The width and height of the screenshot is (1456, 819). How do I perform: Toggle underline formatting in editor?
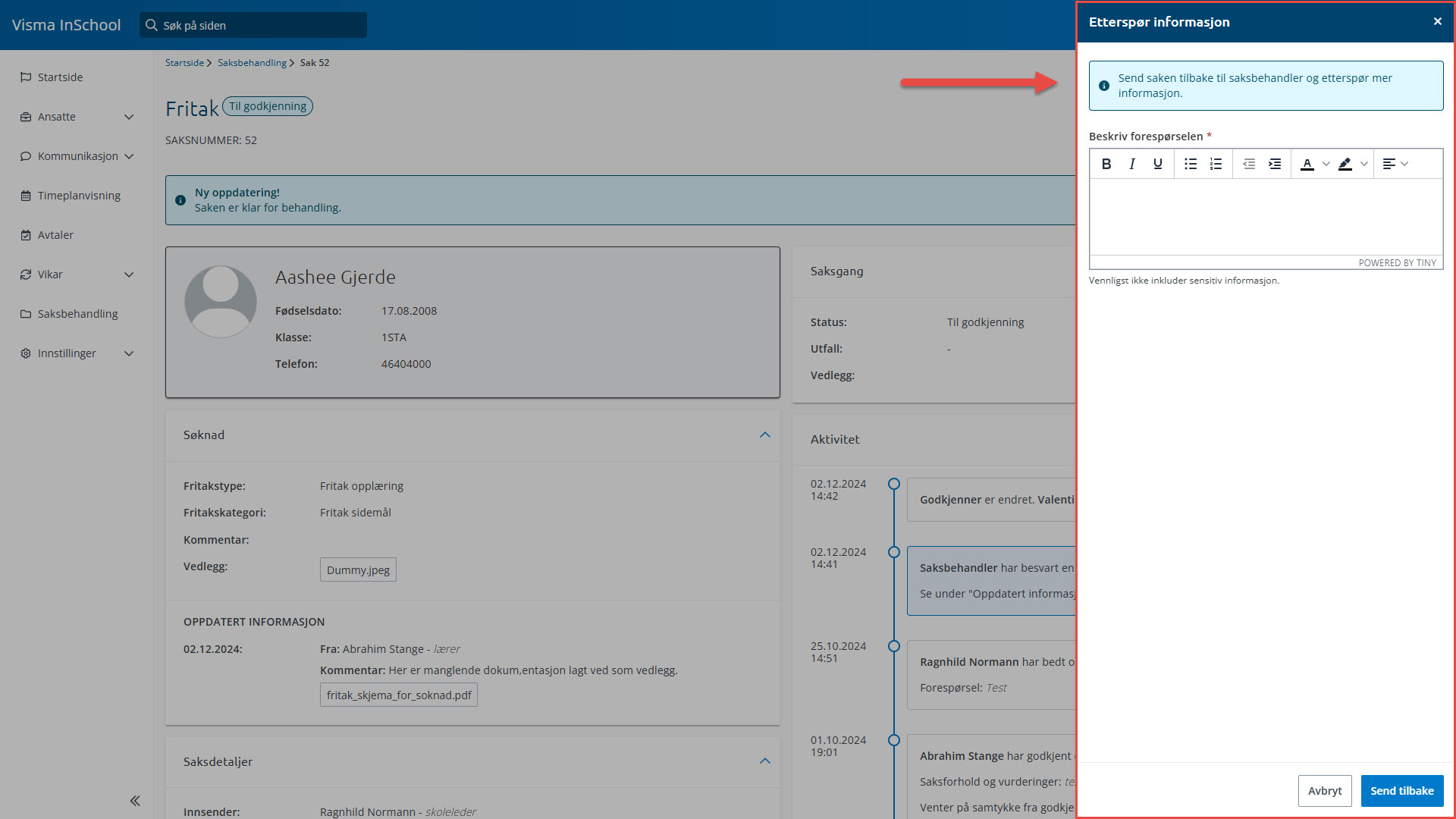pyautogui.click(x=1158, y=164)
